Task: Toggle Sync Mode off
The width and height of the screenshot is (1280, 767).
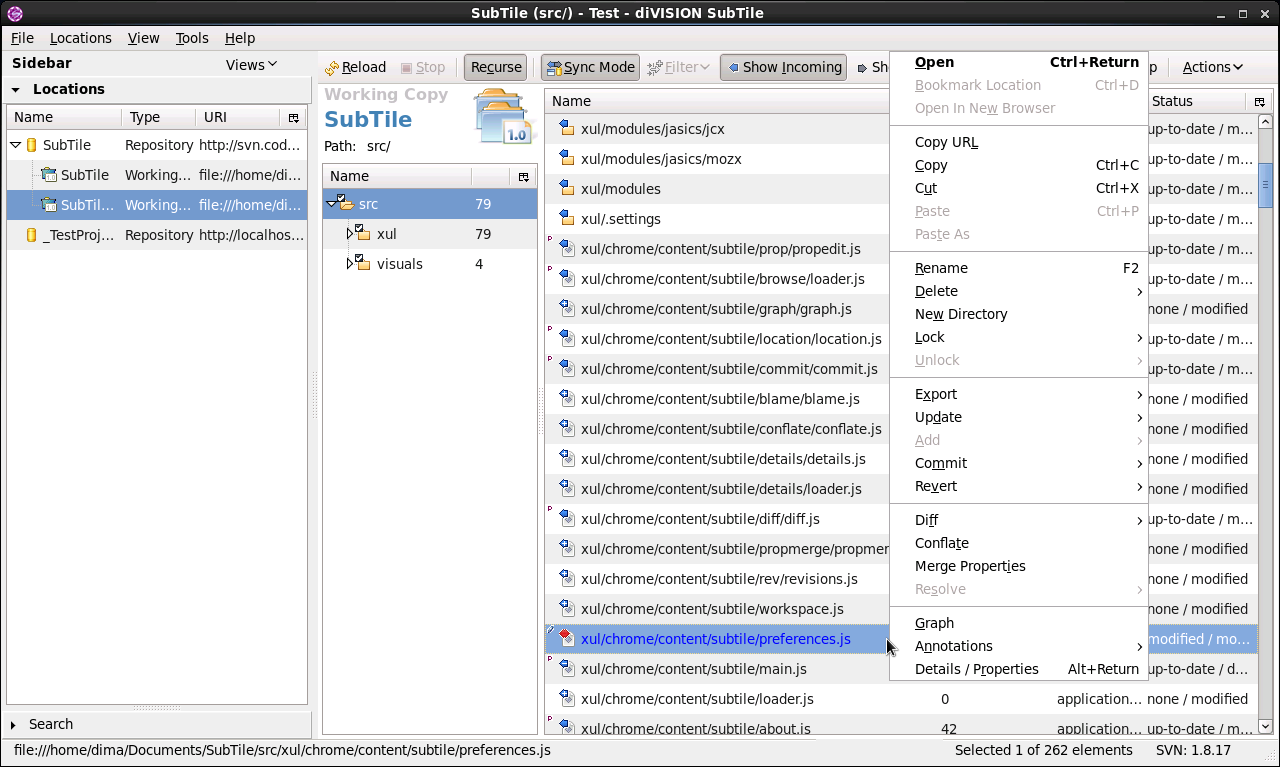Action: coord(590,66)
